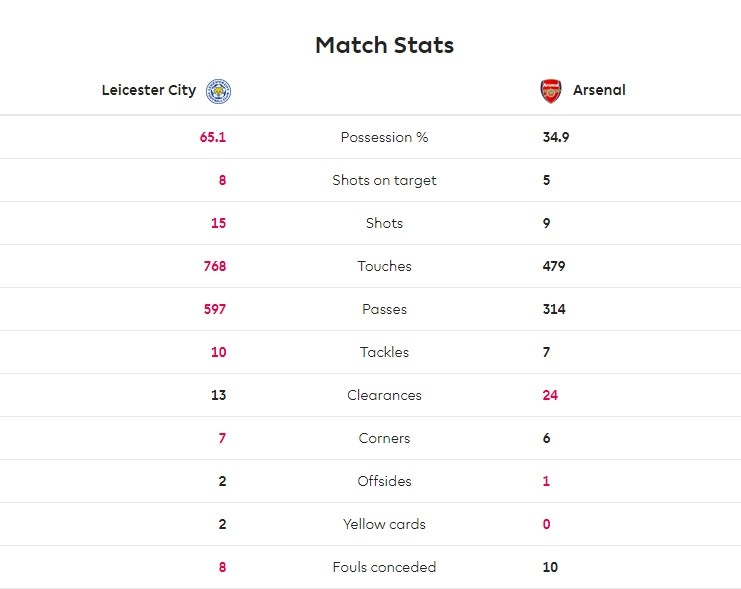Screen dimensions: 741x589
Task: Click Leicester's 65.1 possession value
Action: 213,137
